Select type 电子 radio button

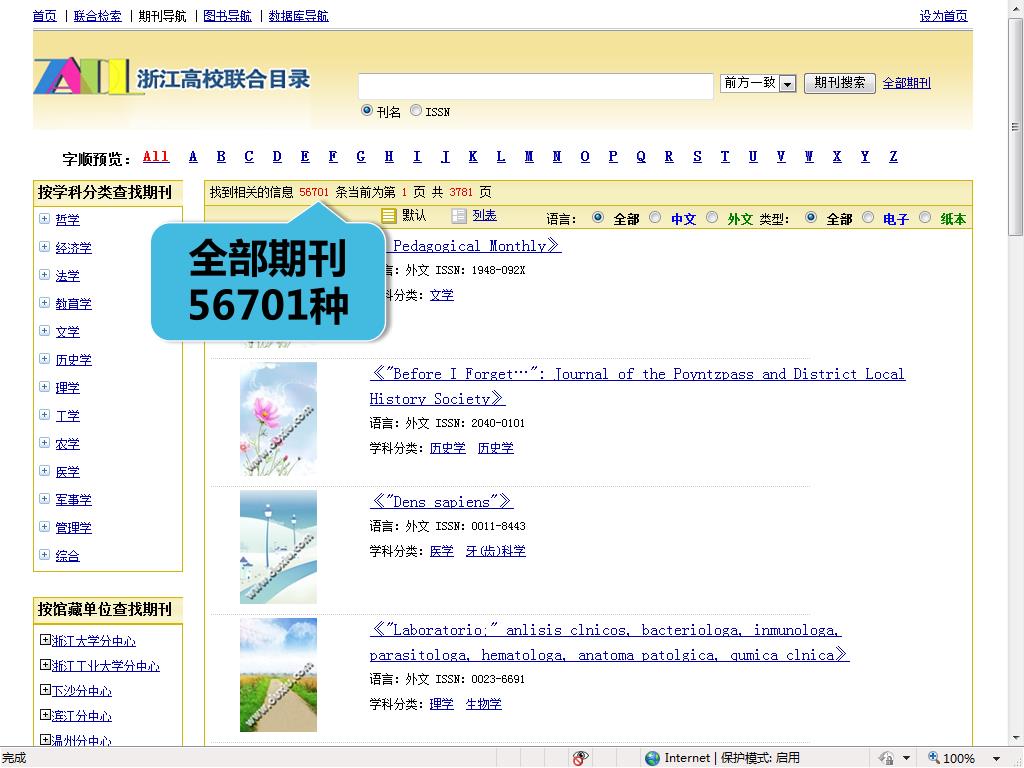pyautogui.click(x=867, y=217)
